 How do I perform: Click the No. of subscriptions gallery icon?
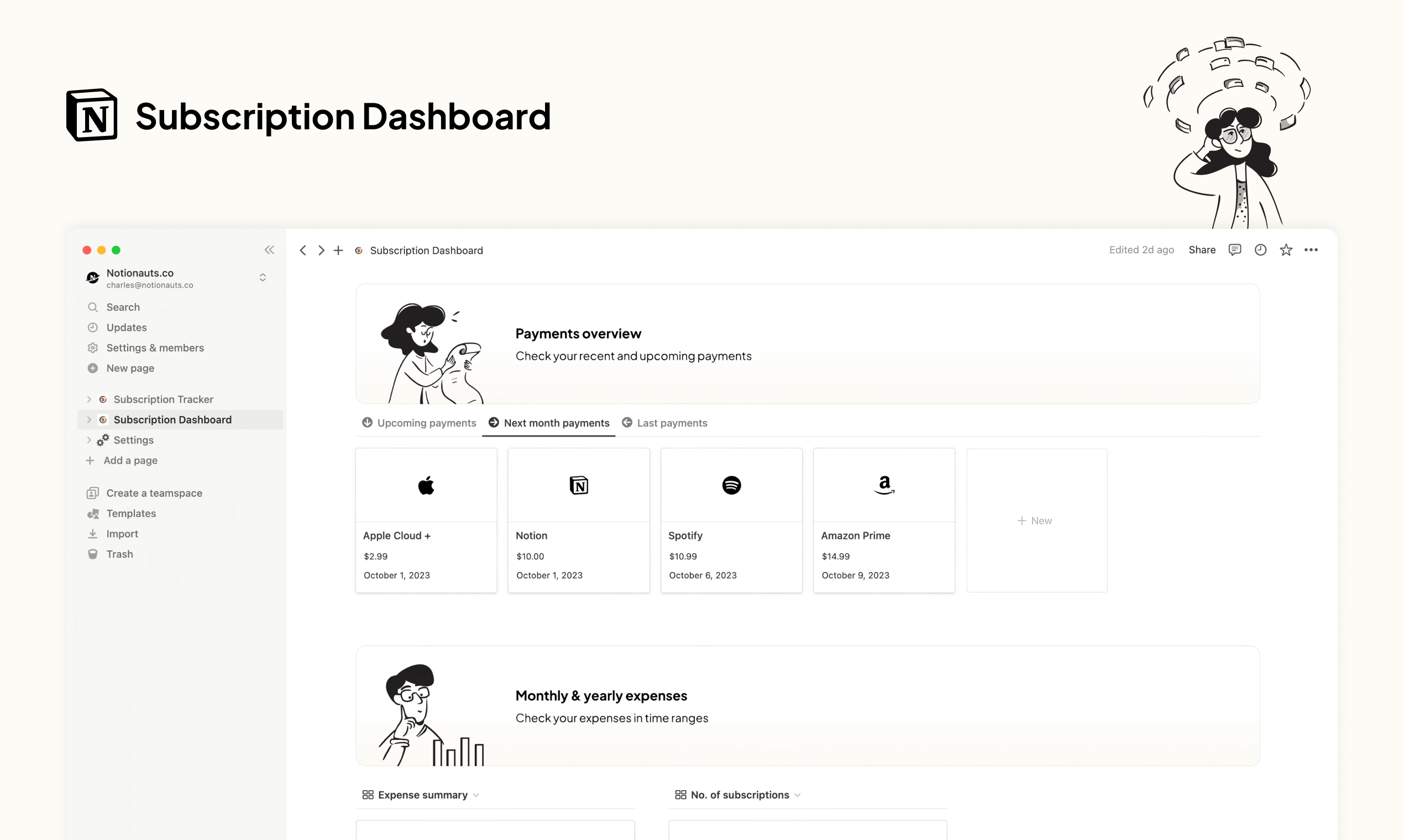(680, 795)
